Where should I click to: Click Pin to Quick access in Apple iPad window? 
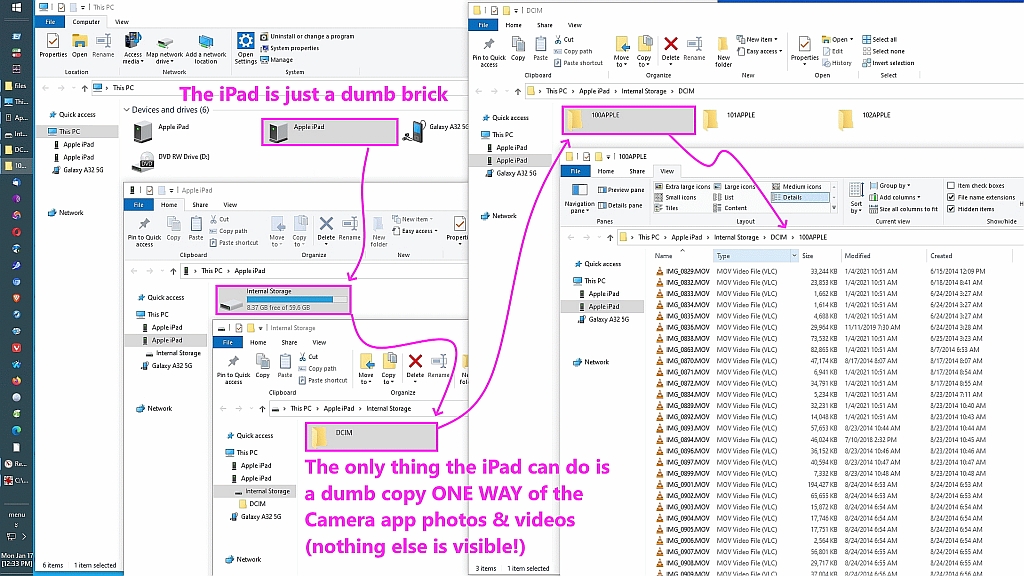[x=144, y=232]
